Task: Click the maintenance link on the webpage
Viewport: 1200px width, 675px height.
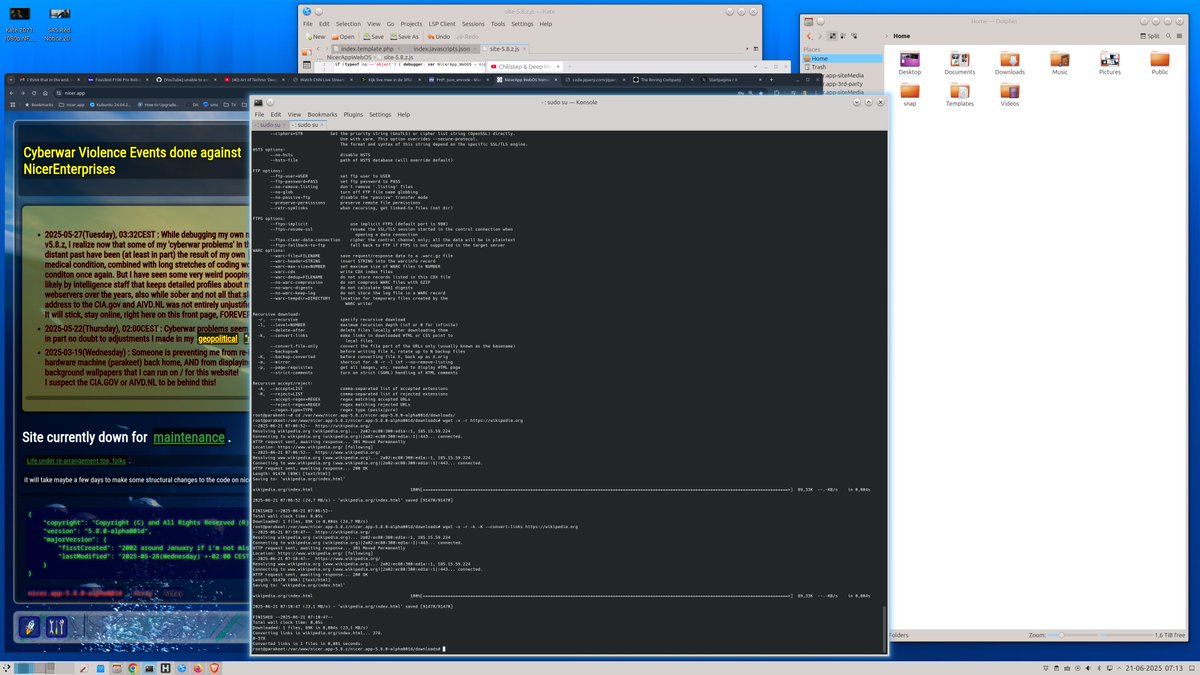Action: coord(189,437)
